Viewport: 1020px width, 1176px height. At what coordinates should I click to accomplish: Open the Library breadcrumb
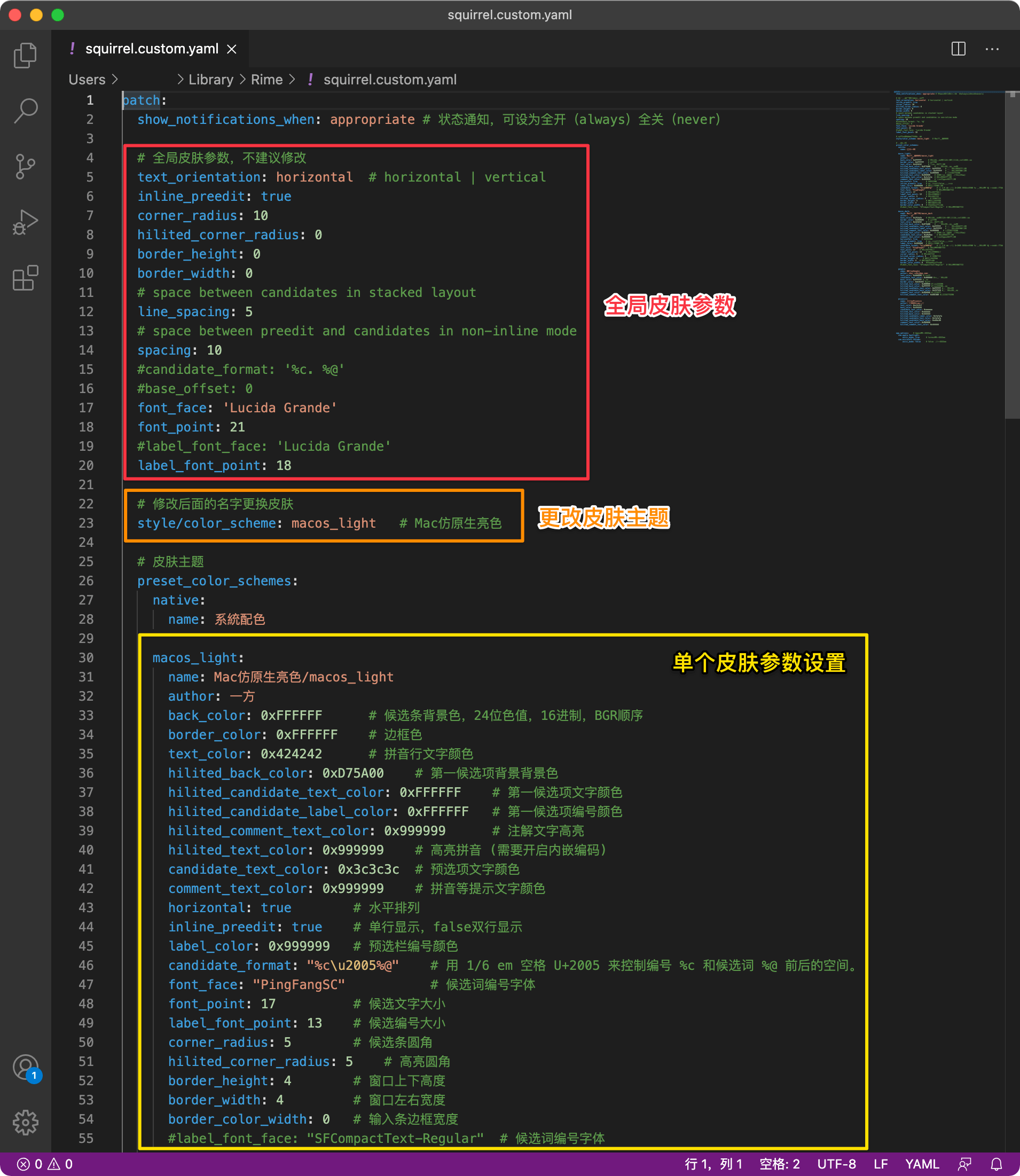point(211,80)
